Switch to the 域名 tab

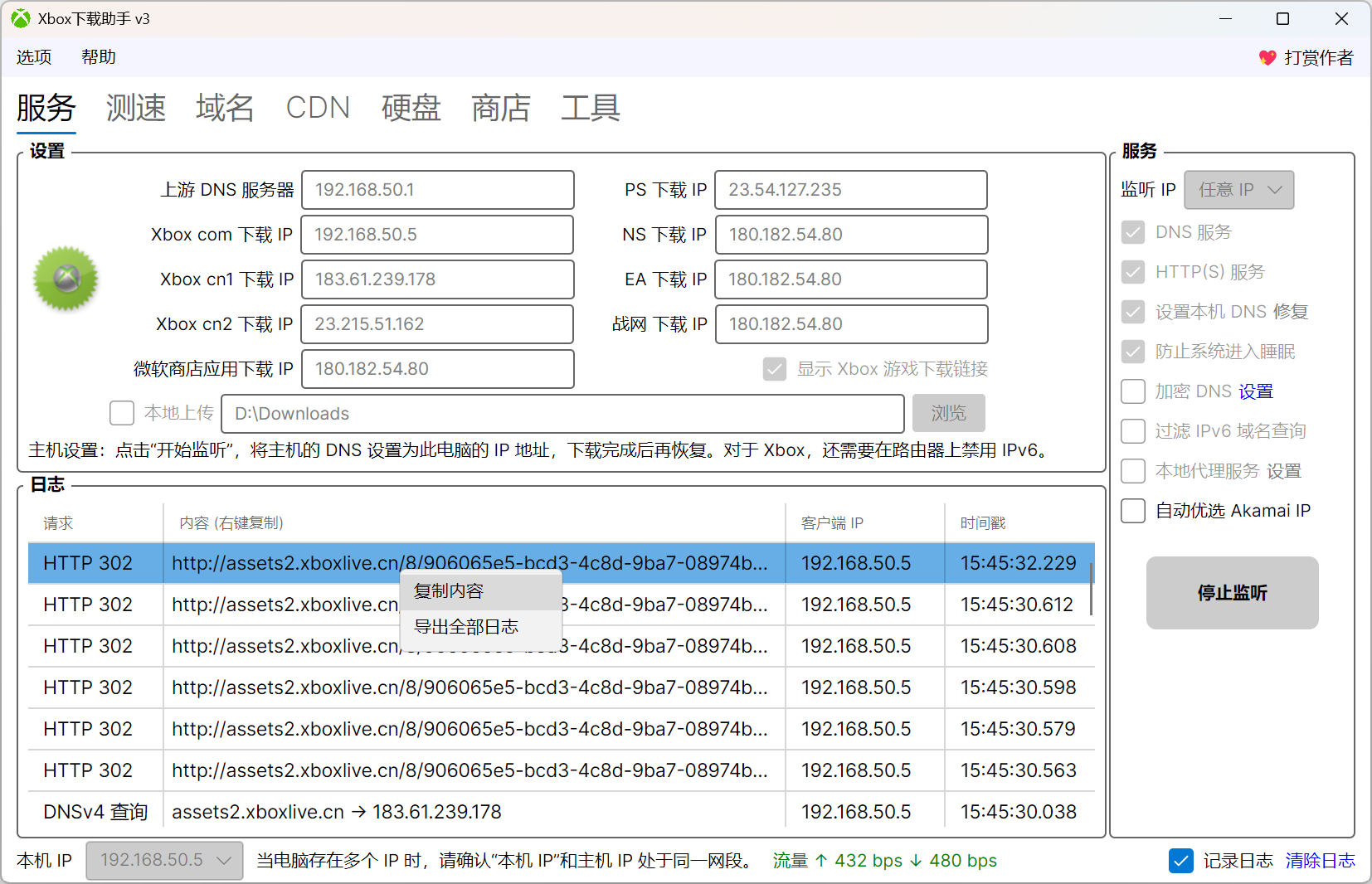(x=225, y=108)
